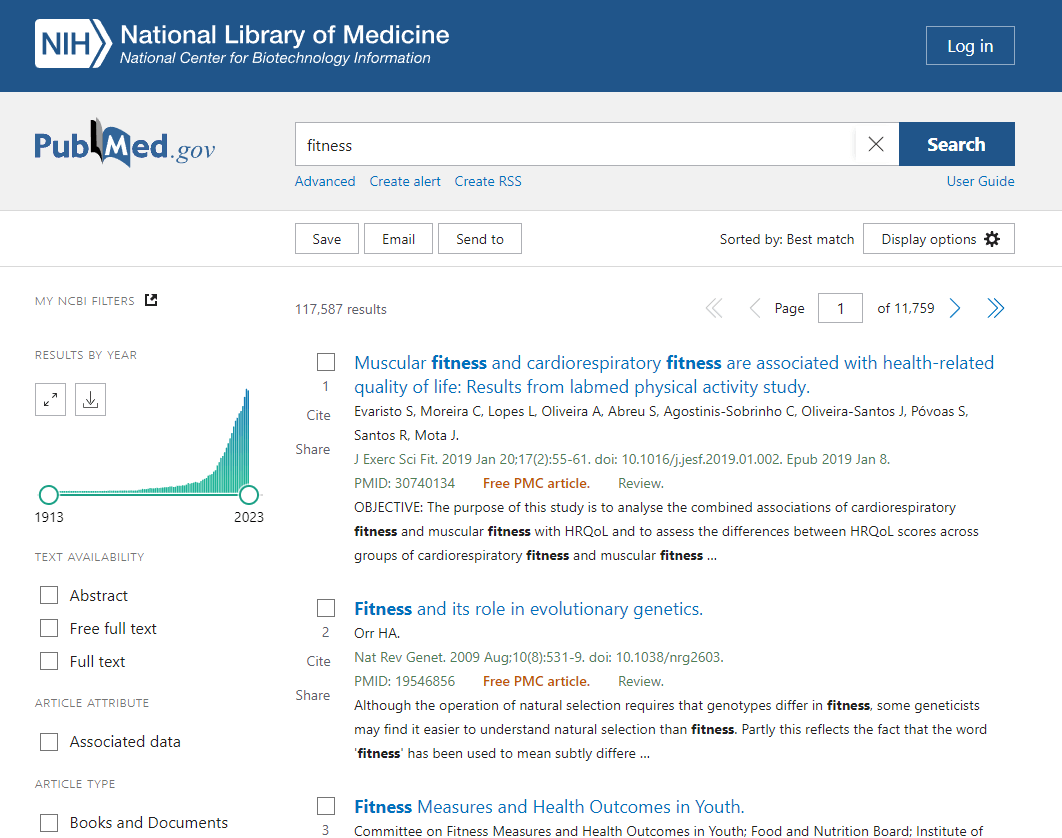
Task: Click the 1913 year slider handle
Action: [49, 495]
